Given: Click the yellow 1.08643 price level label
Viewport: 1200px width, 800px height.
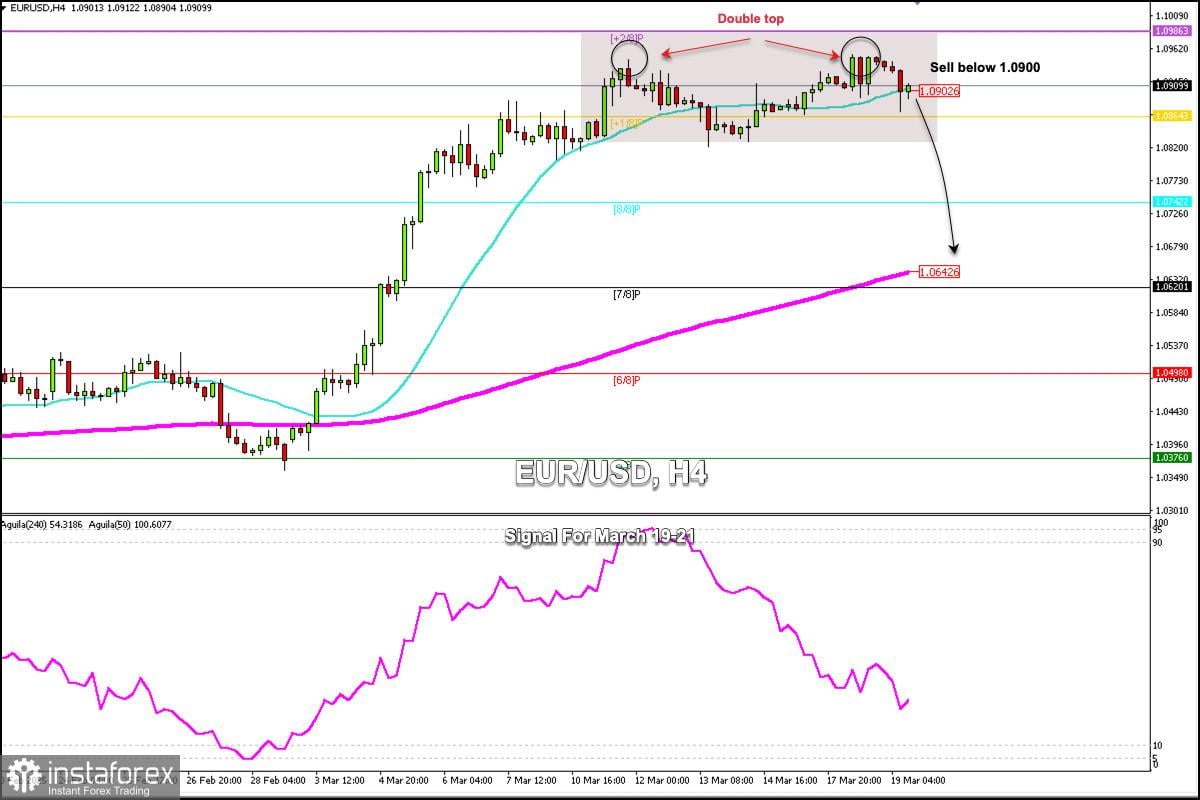Looking at the screenshot, I should tap(1170, 116).
